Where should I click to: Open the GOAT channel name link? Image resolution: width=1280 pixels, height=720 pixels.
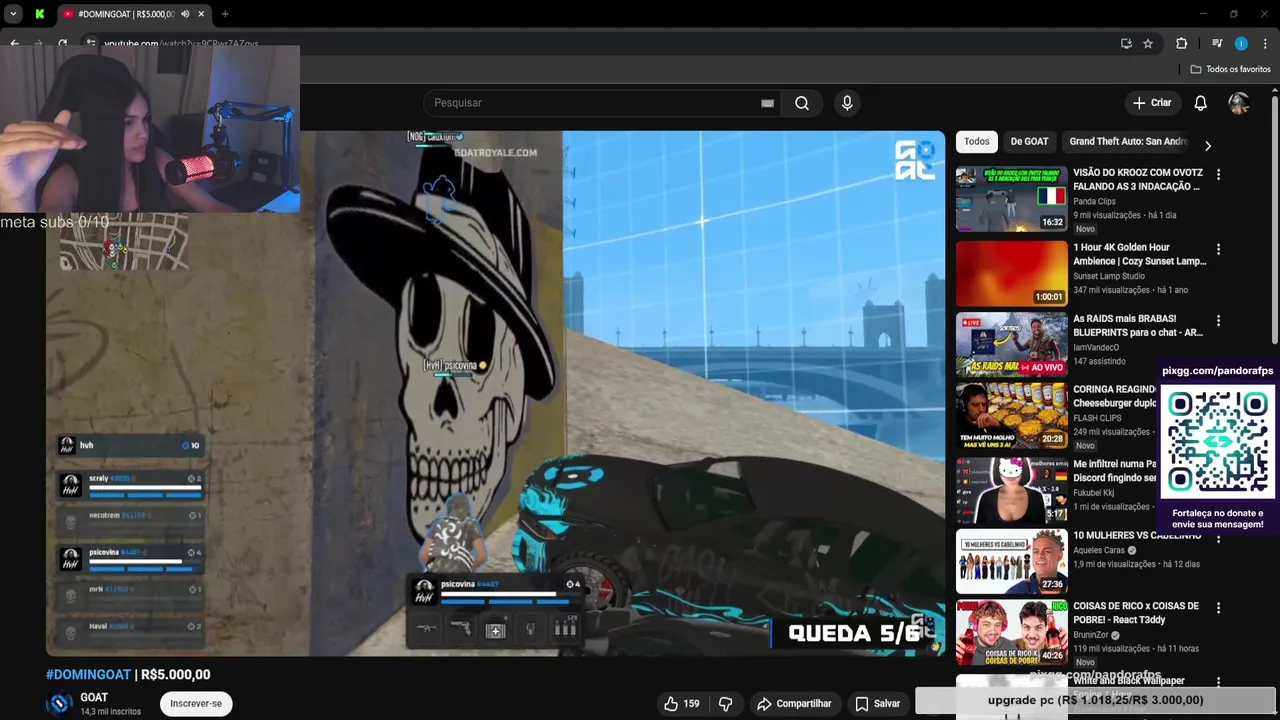click(x=94, y=698)
